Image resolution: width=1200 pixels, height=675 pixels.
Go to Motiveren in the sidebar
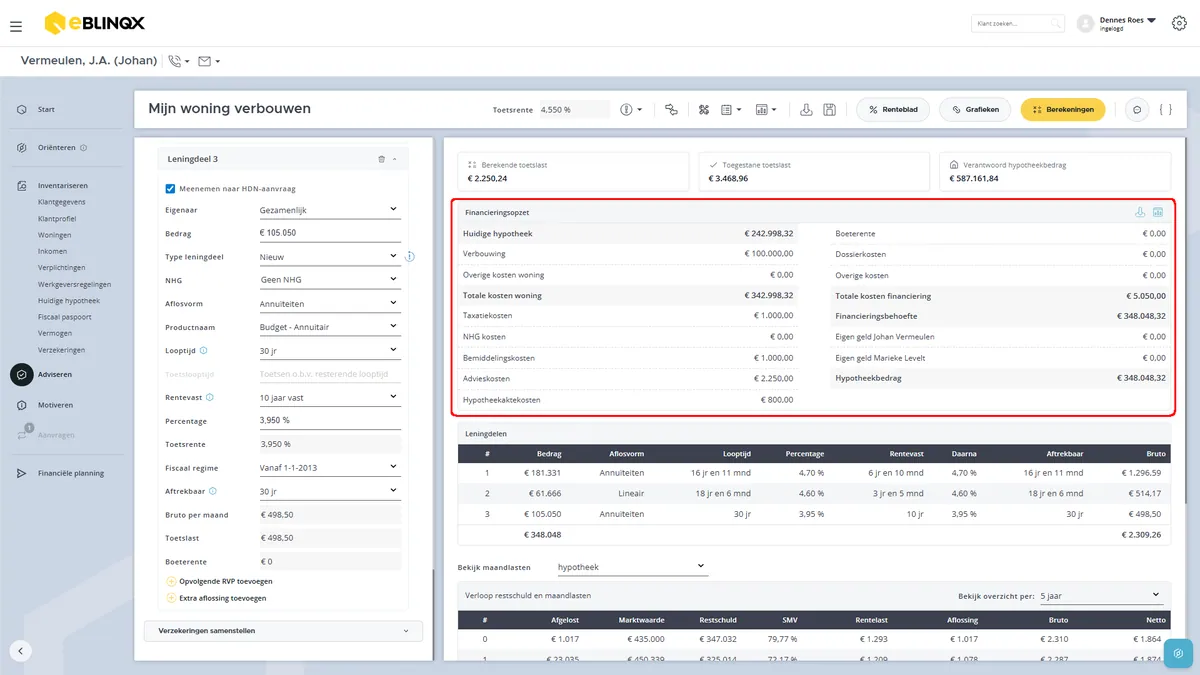pyautogui.click(x=55, y=405)
